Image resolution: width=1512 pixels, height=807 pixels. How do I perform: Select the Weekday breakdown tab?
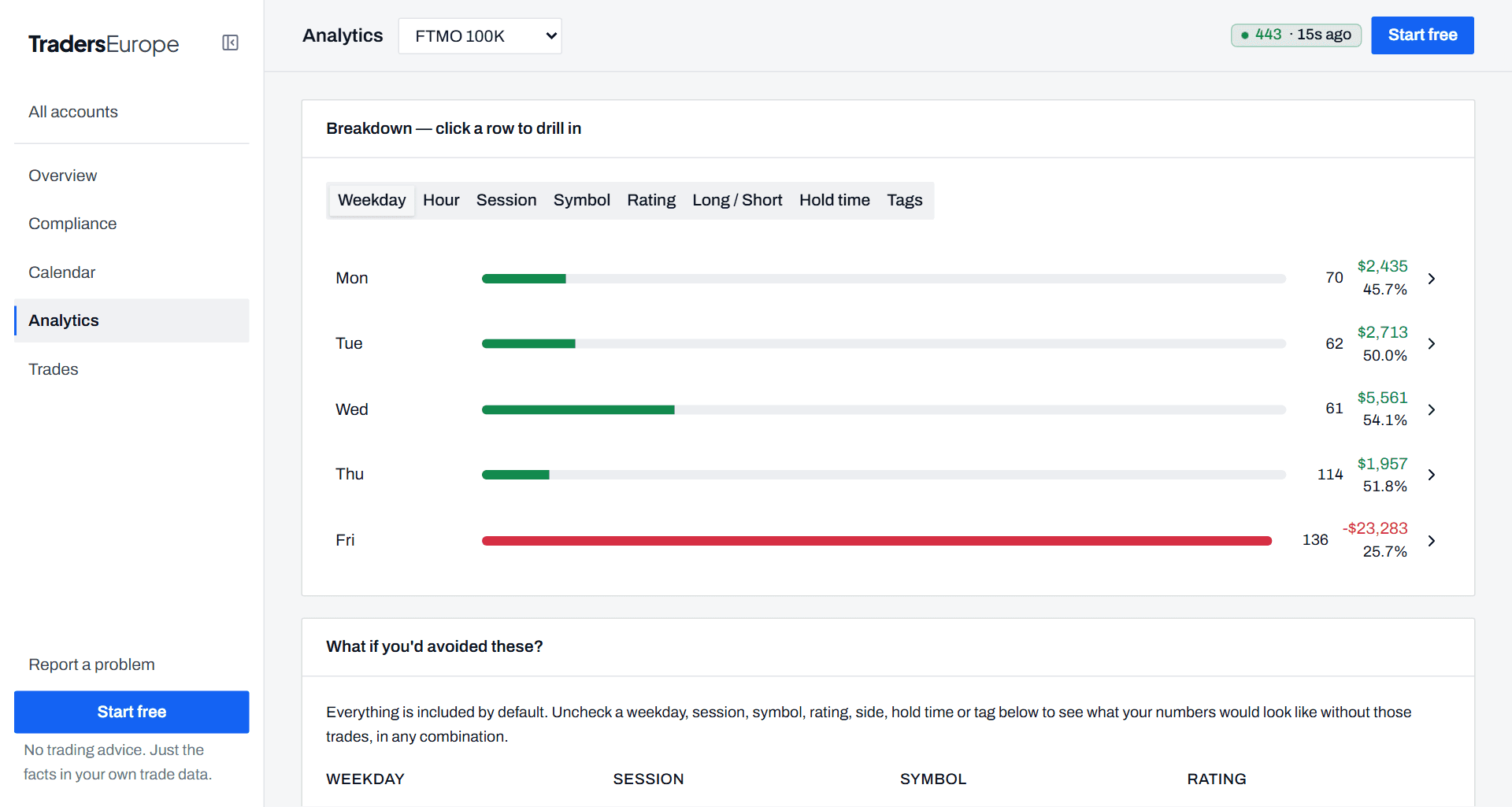372,200
